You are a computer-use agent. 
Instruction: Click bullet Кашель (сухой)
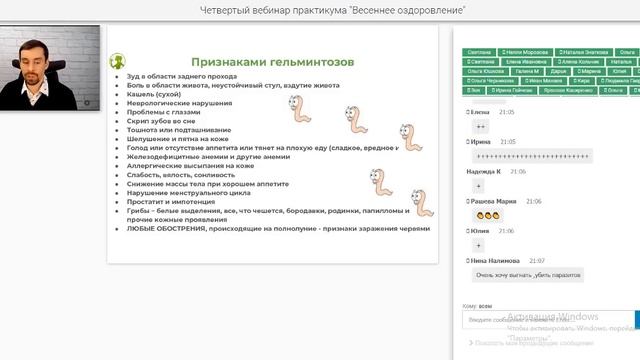click(x=154, y=94)
